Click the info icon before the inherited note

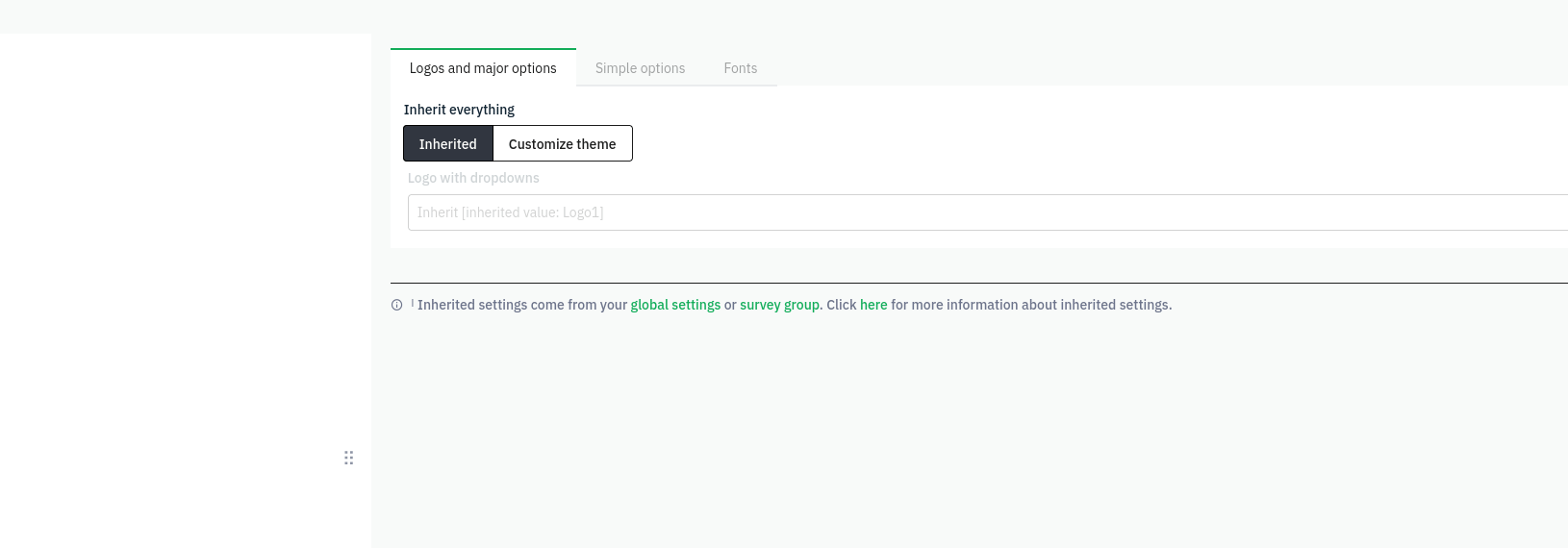396,305
